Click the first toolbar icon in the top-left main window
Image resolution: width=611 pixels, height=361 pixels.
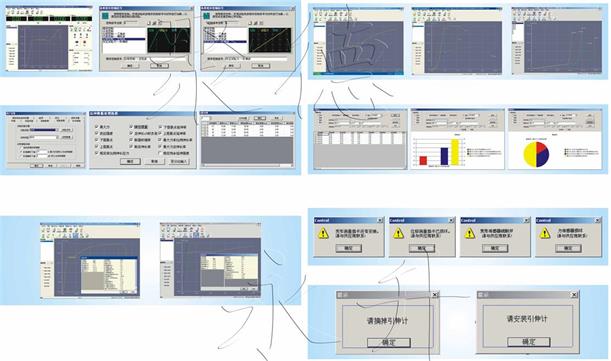click(8, 12)
